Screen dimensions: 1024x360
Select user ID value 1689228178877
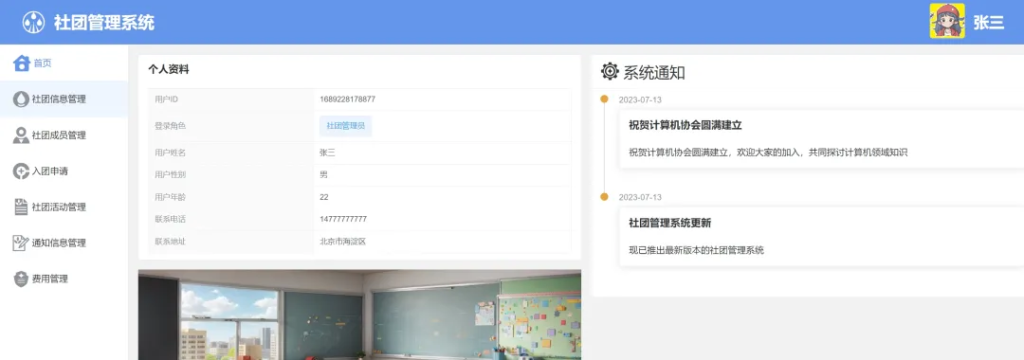(347, 99)
